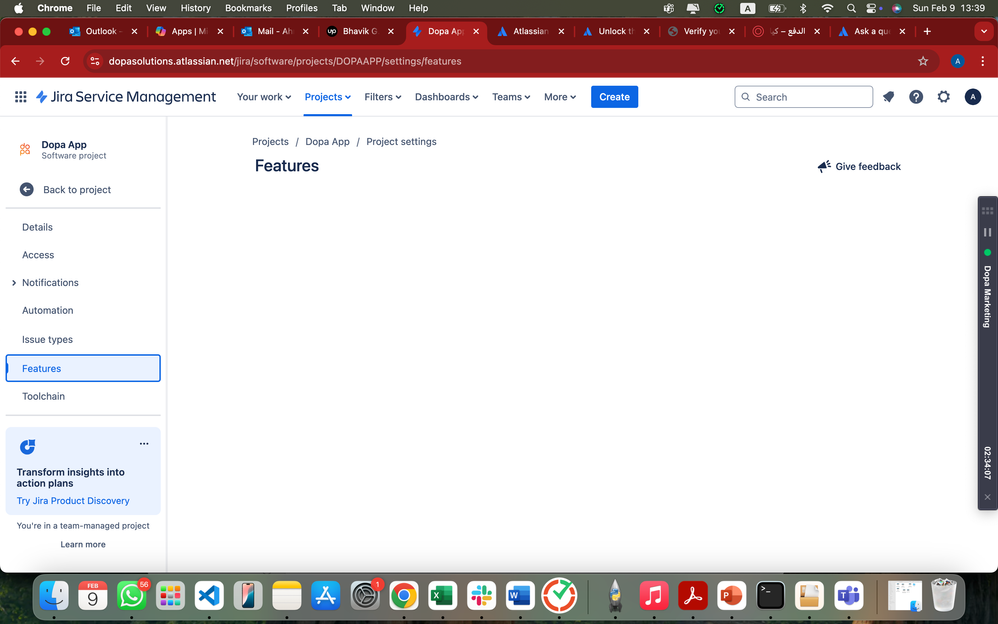Screen dimensions: 998x624
Task: Pause the Dopa Marketing recording
Action: click(987, 231)
